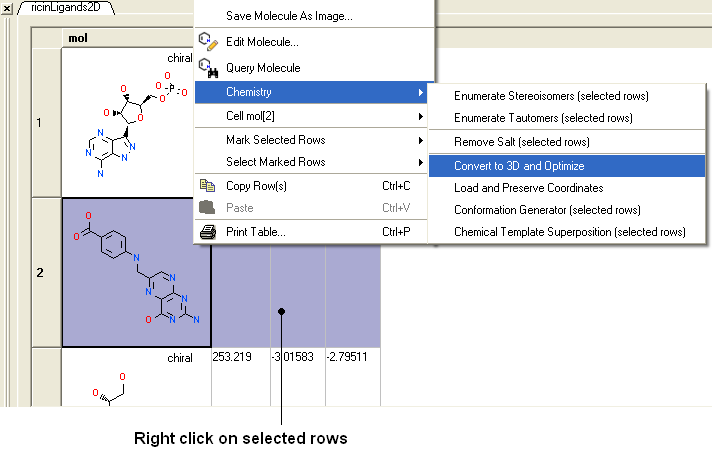Select Enumerate Tautomers for selected rows
This screenshot has width=712, height=452.
tap(542, 118)
